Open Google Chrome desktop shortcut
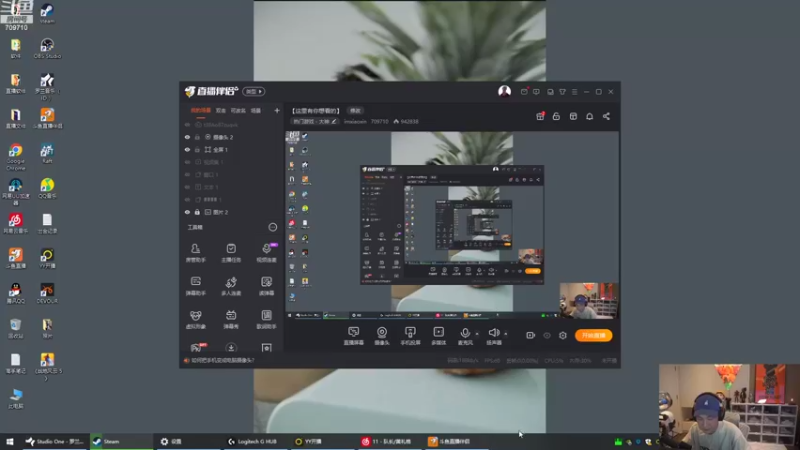The height and width of the screenshot is (450, 800). point(15,157)
